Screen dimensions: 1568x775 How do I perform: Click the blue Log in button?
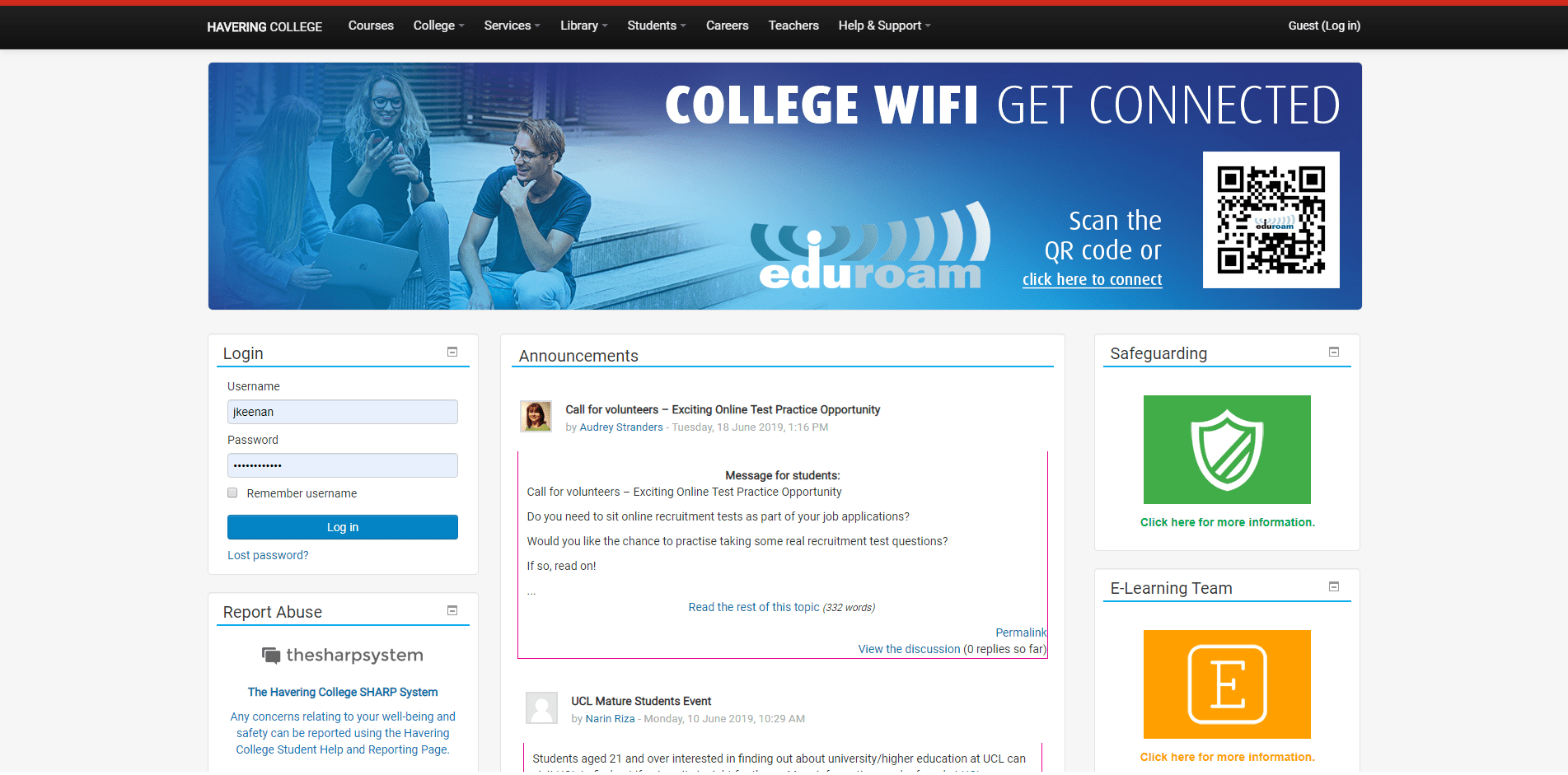click(343, 527)
